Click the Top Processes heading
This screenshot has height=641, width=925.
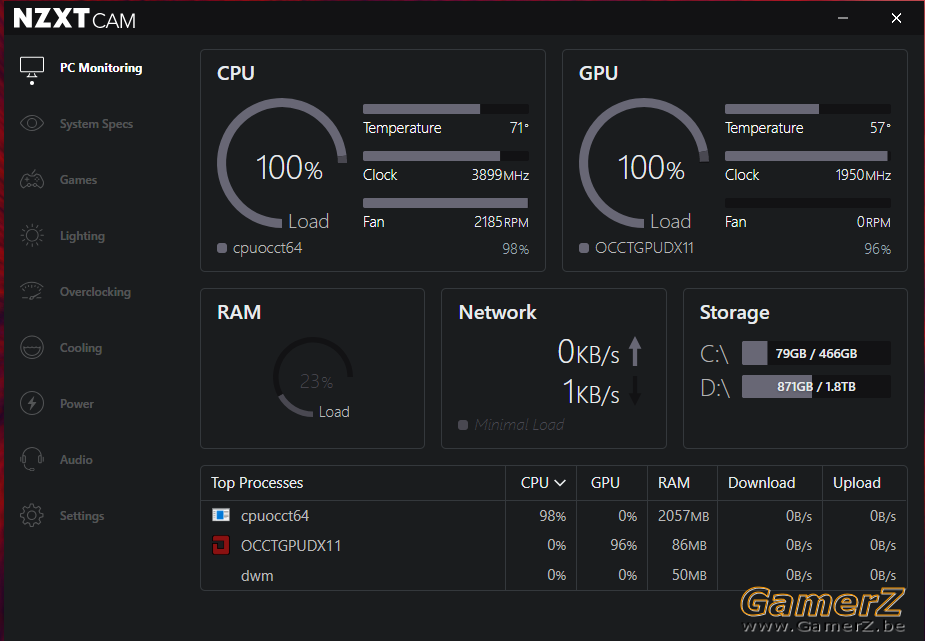coord(257,483)
